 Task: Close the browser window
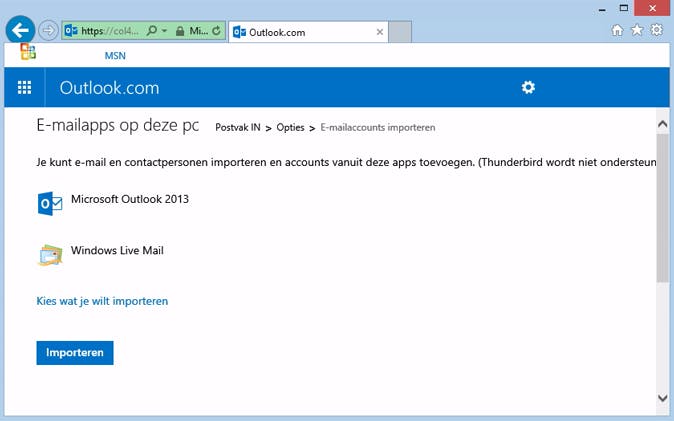pyautogui.click(x=652, y=8)
